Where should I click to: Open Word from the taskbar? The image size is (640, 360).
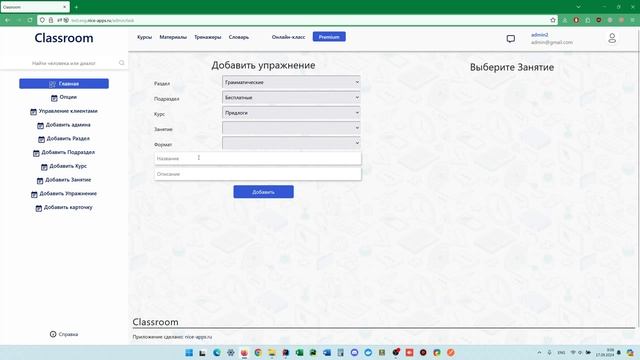(327, 353)
